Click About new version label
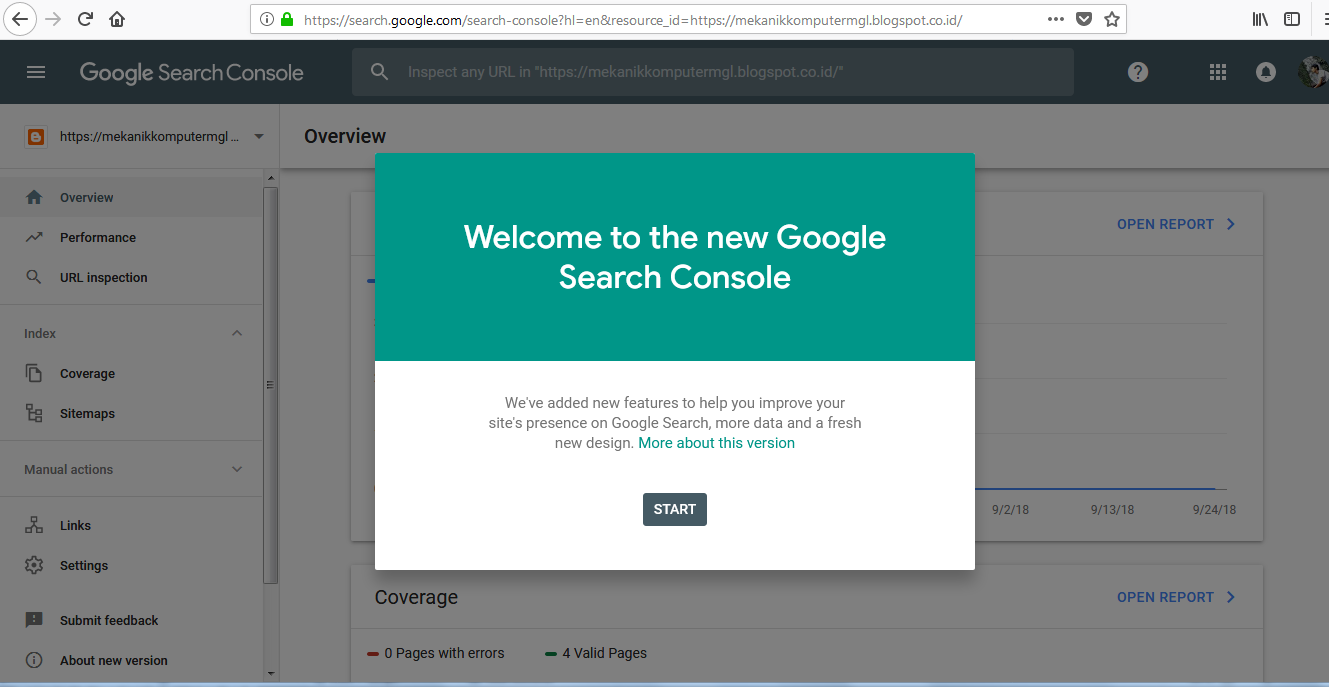Viewport: 1329px width, 687px height. [114, 660]
